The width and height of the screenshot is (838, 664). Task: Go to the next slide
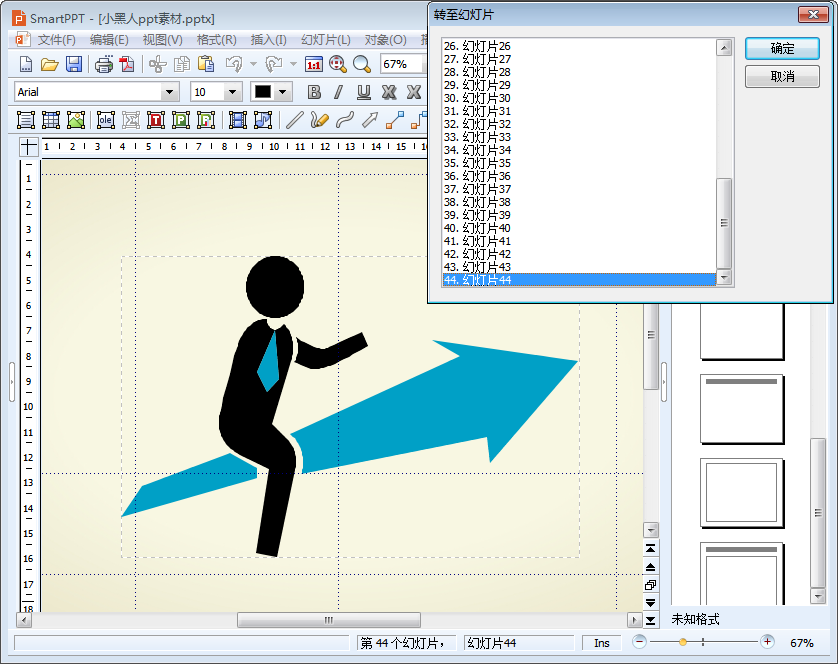(650, 603)
